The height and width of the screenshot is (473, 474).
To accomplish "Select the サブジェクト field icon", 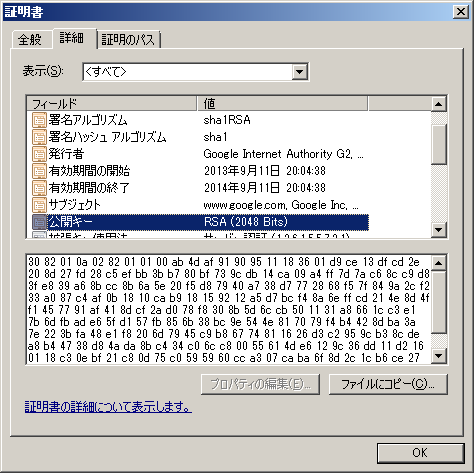I will 39,205.
